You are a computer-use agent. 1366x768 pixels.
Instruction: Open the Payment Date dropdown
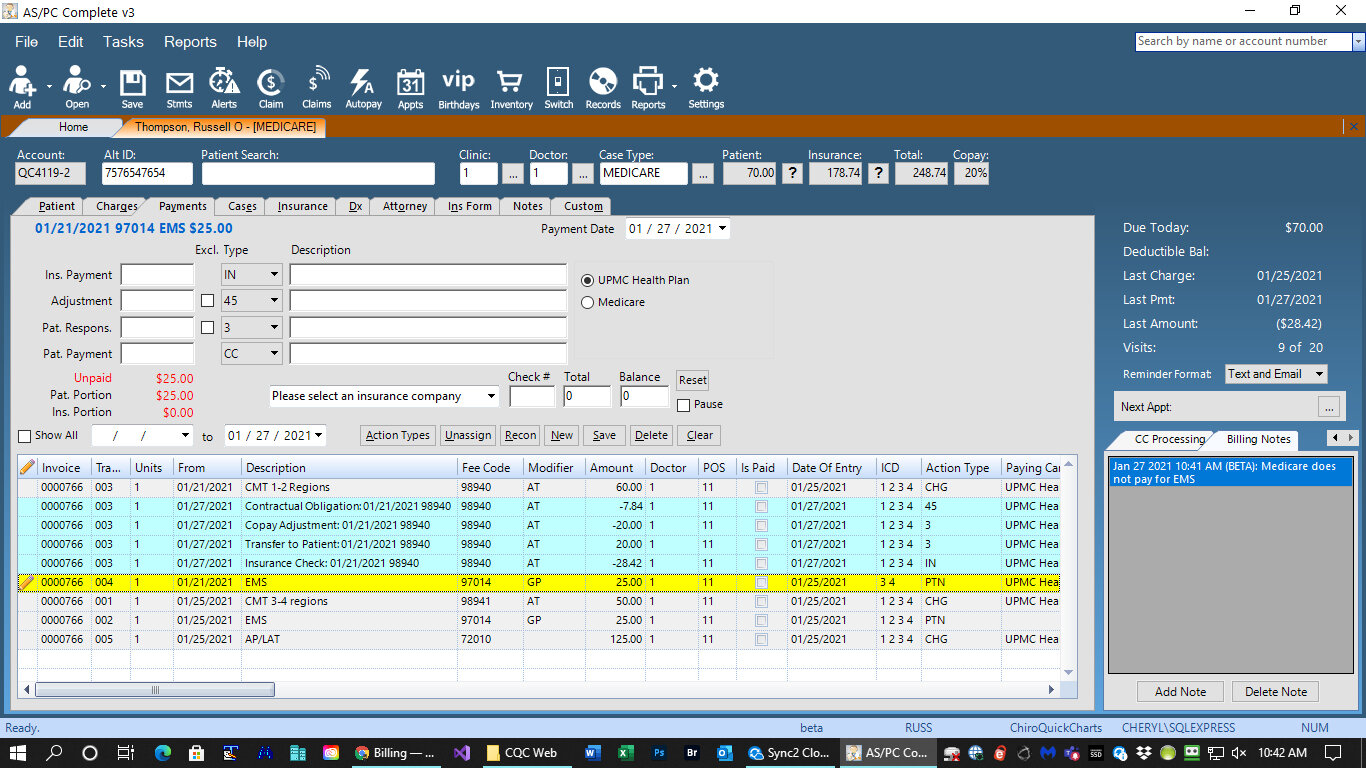click(x=722, y=229)
